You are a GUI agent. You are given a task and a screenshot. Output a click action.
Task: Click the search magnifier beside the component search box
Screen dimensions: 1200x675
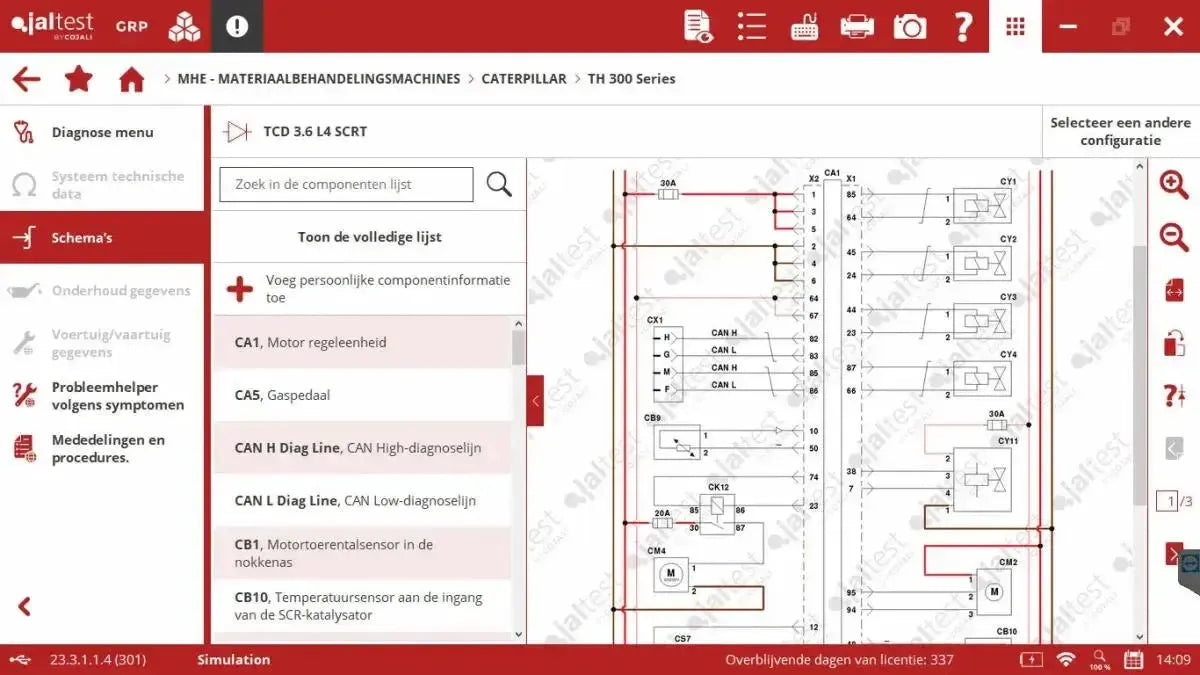499,184
